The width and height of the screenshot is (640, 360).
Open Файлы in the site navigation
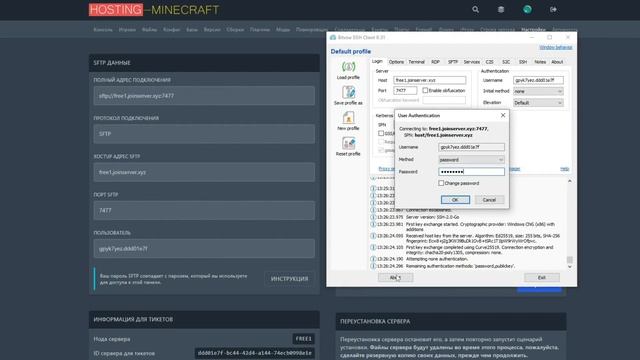click(x=149, y=29)
